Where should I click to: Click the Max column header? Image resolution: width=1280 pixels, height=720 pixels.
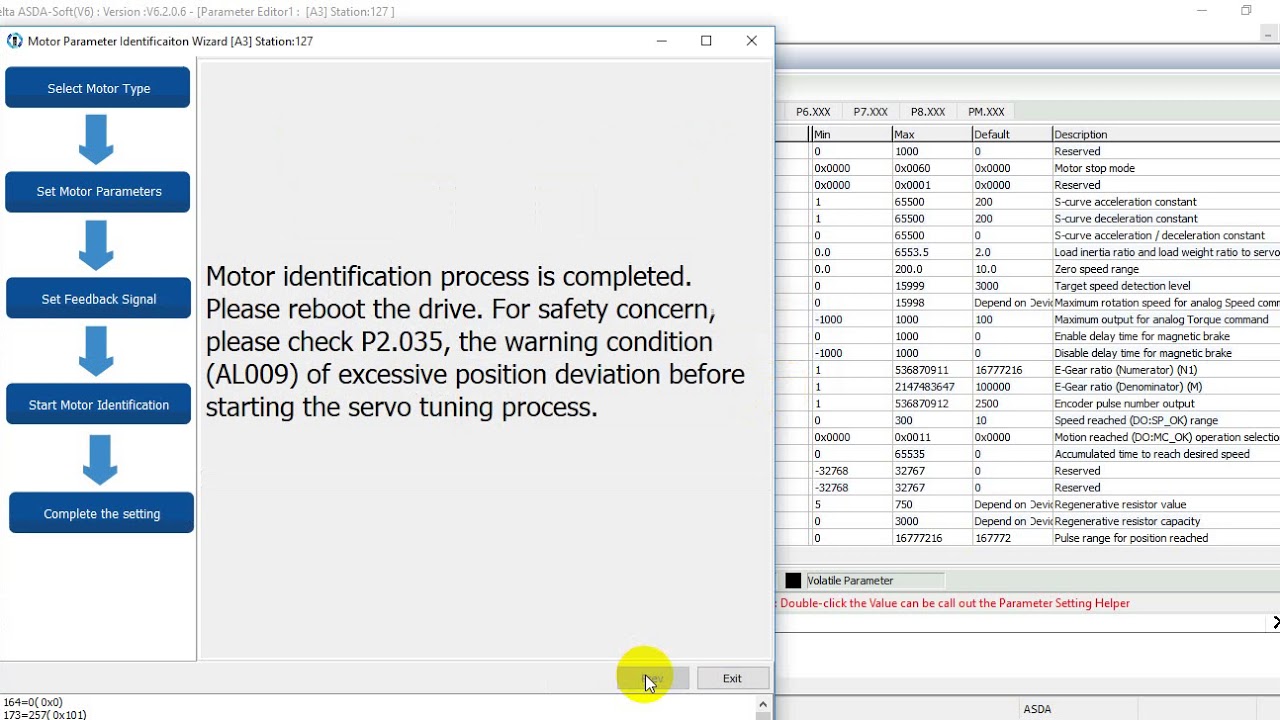931,134
